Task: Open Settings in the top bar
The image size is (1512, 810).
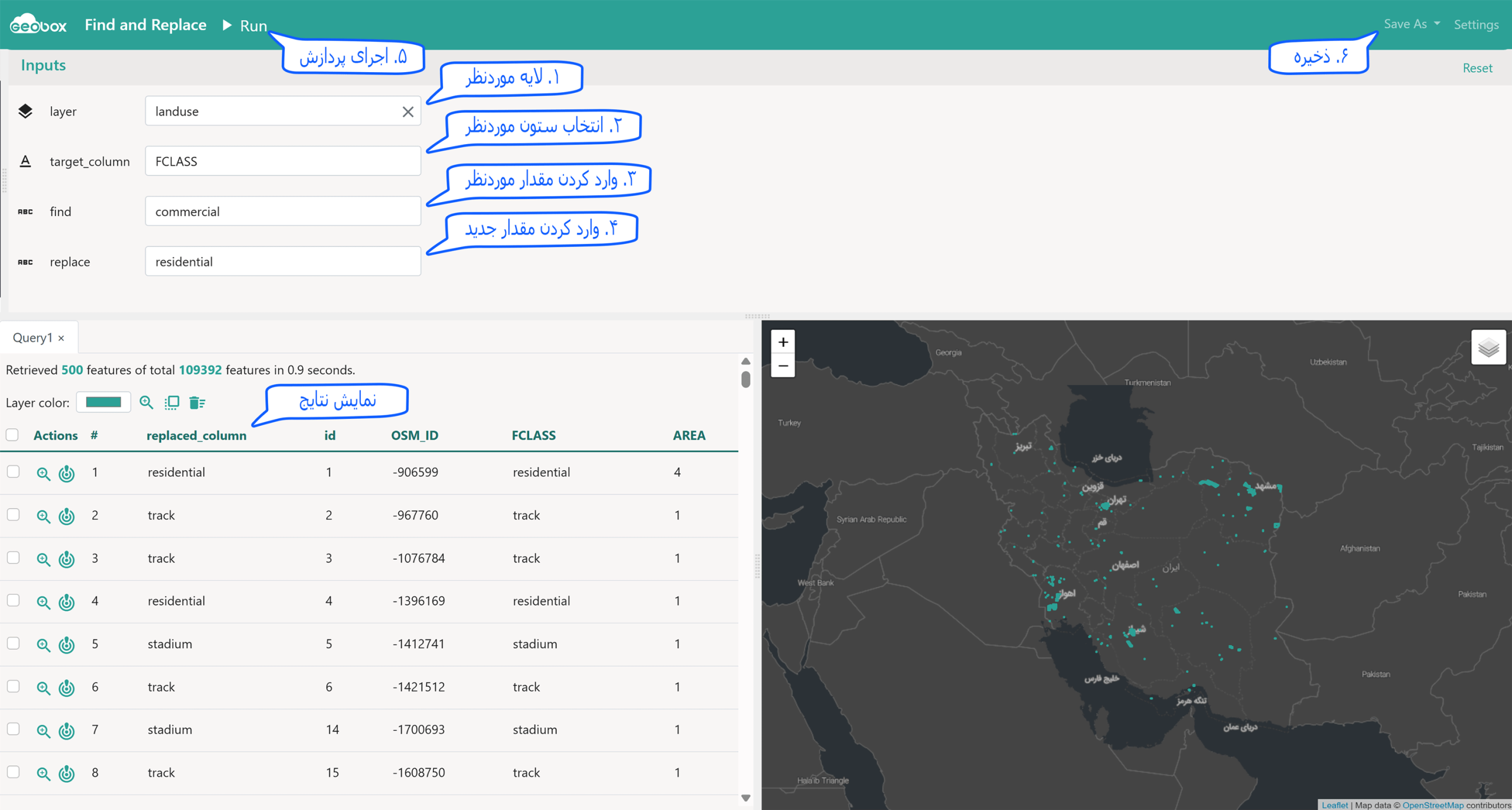Action: click(x=1476, y=24)
